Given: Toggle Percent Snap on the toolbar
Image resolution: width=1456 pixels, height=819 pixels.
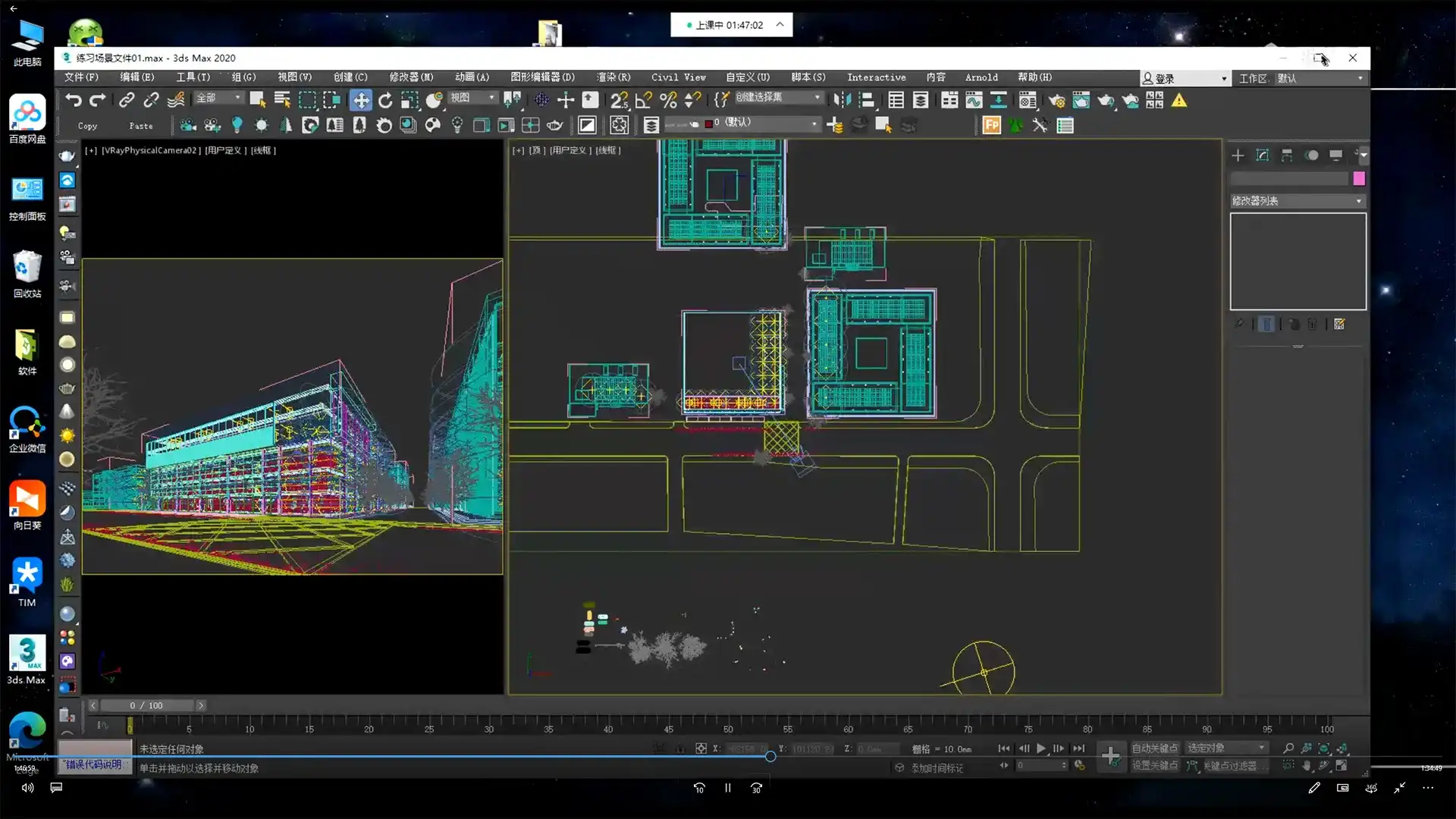Looking at the screenshot, I should 667,100.
